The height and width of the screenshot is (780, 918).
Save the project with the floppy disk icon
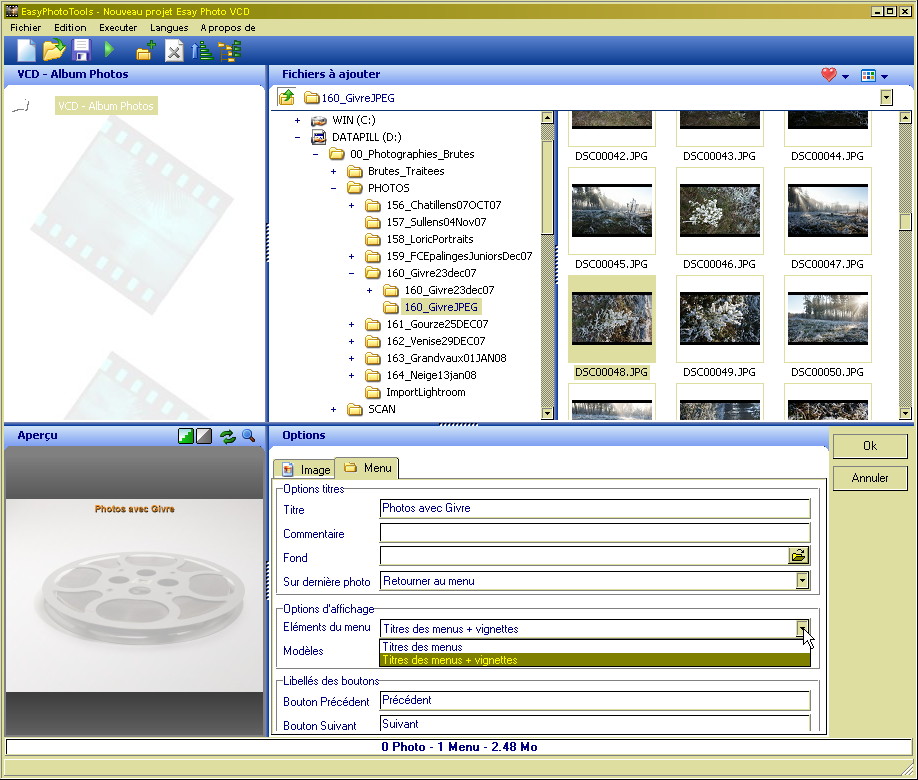(x=81, y=50)
